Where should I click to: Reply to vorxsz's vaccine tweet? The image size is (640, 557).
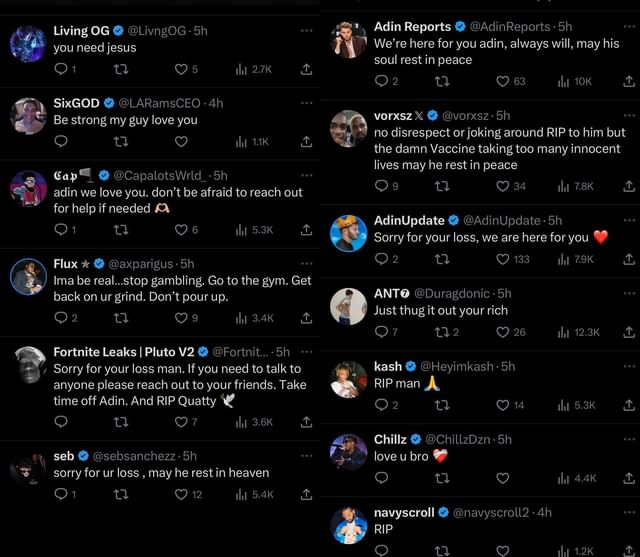[x=381, y=185]
